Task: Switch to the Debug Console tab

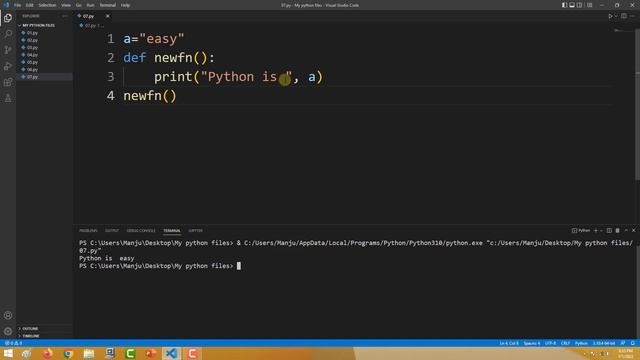Action: [141, 231]
